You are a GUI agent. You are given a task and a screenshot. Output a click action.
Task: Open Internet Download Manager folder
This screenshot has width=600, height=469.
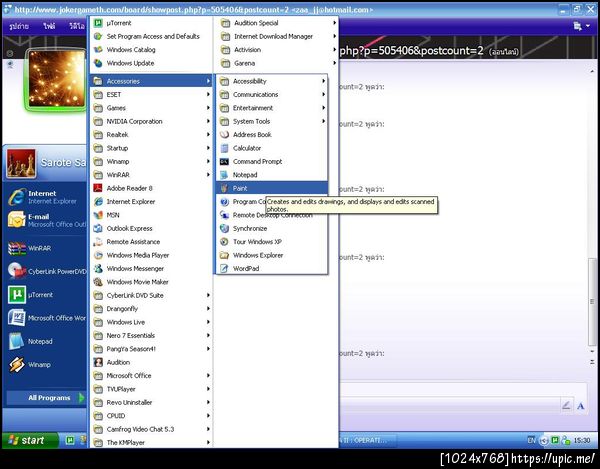[x=277, y=36]
